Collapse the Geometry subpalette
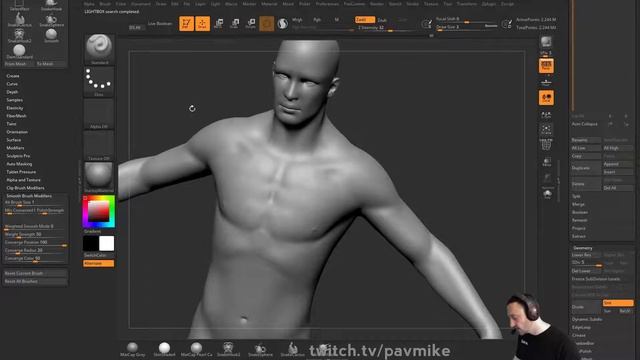 [x=582, y=248]
